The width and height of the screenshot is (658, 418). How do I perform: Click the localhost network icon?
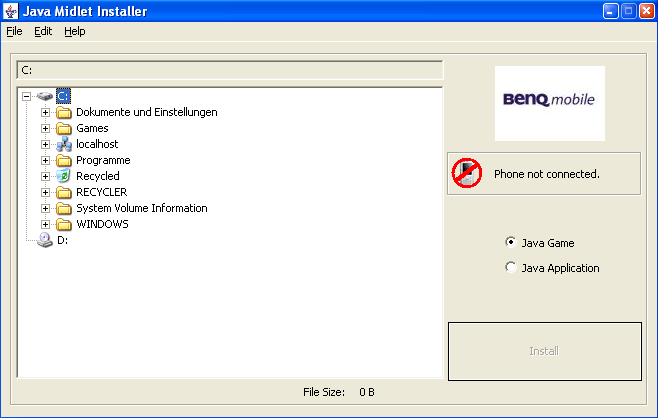click(64, 144)
